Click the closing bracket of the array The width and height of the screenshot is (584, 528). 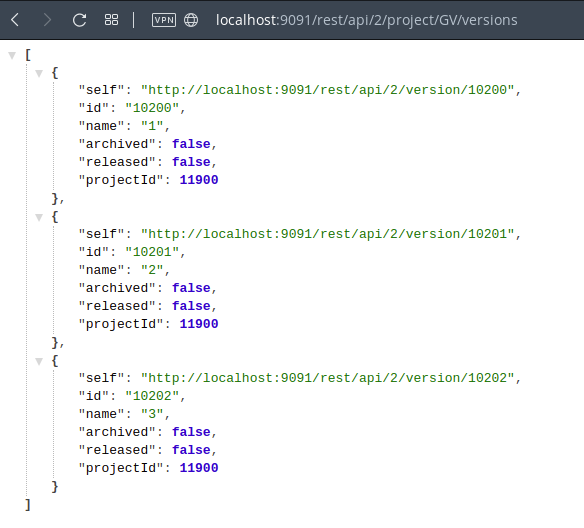point(28,505)
